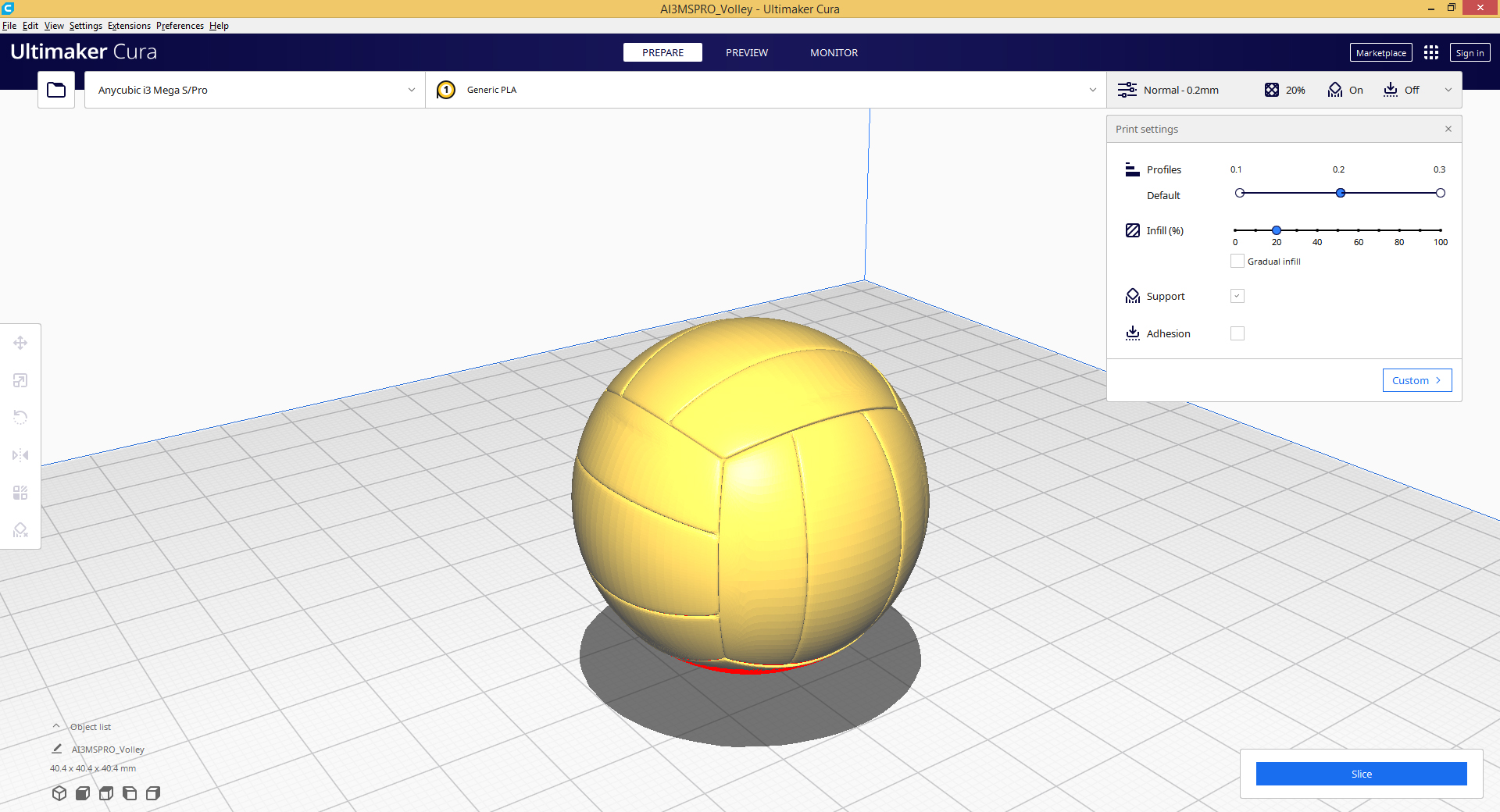This screenshot has height=812, width=1500.
Task: Open a file with the folder button
Action: coord(55,89)
